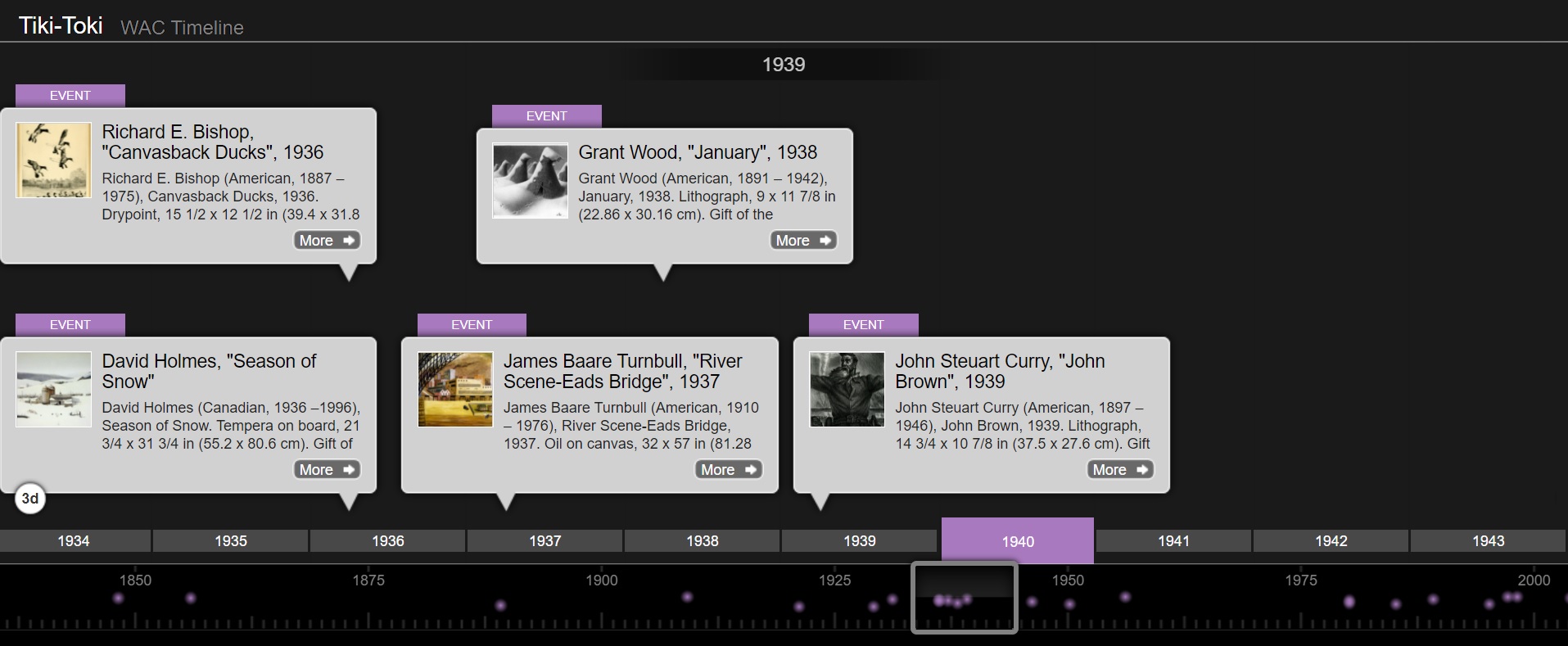Toggle the 3d view button
Screen dimensions: 1568x646
pyautogui.click(x=30, y=498)
